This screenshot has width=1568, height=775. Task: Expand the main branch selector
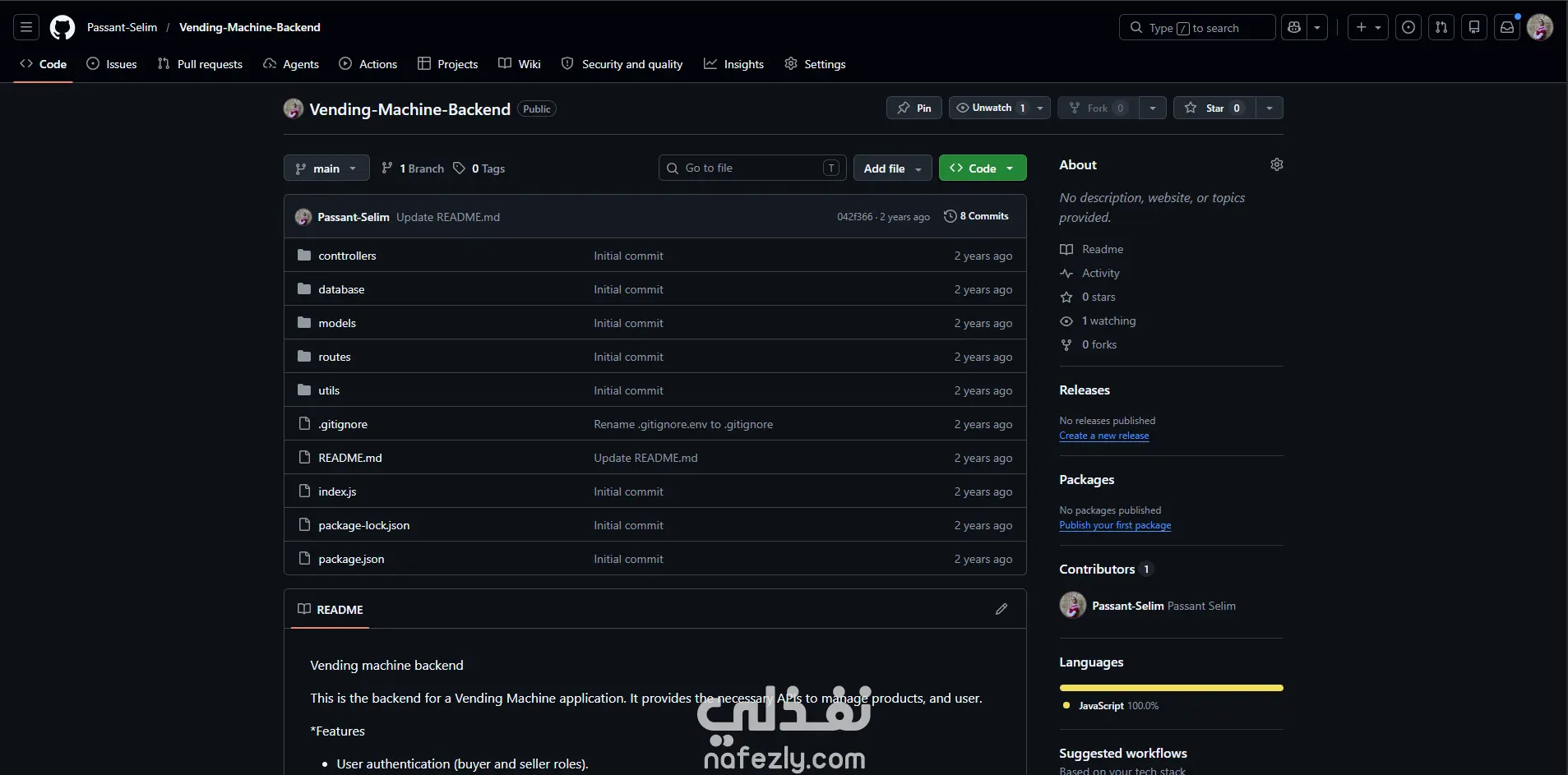point(326,168)
